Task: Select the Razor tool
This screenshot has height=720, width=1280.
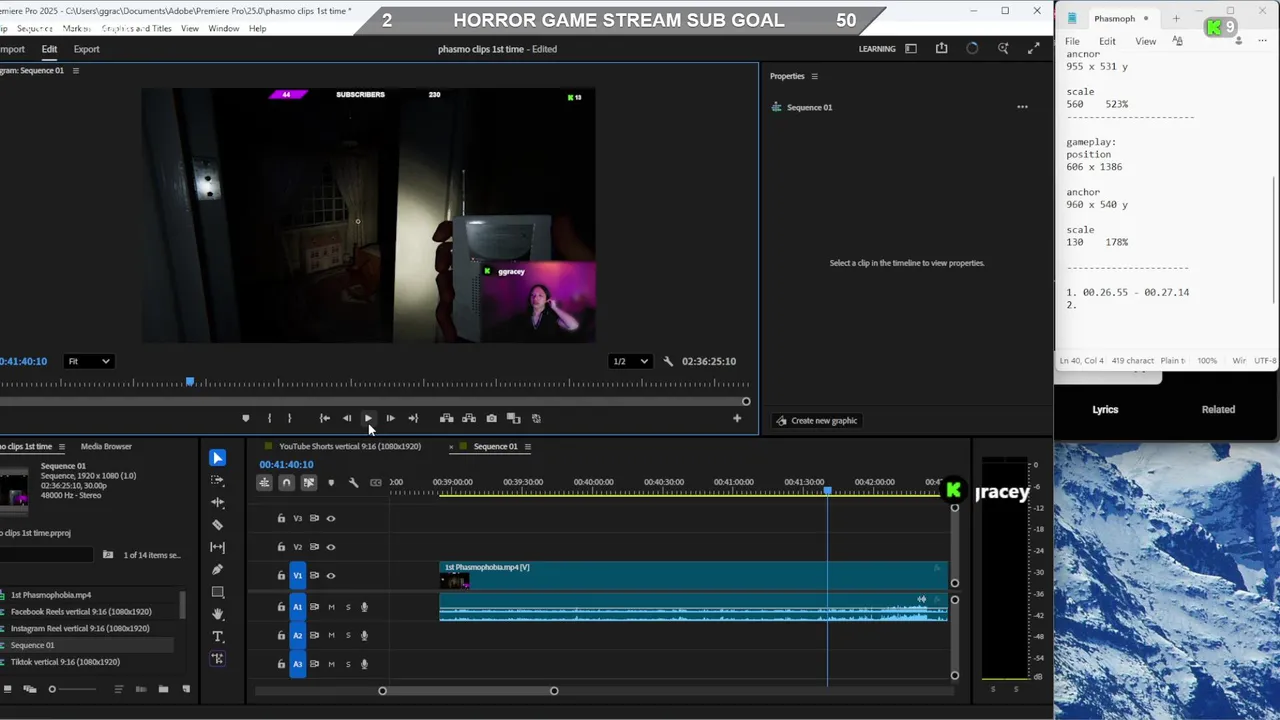Action: pyautogui.click(x=217, y=524)
